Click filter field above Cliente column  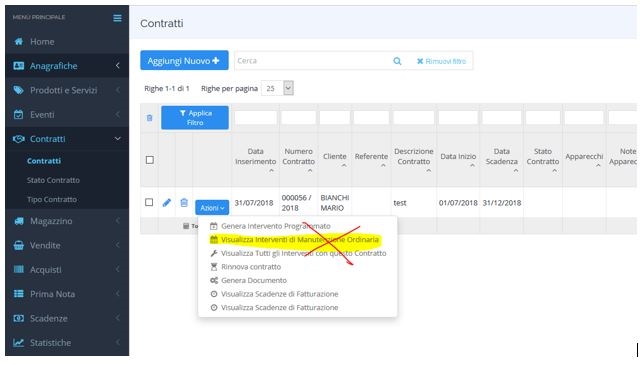(x=334, y=118)
